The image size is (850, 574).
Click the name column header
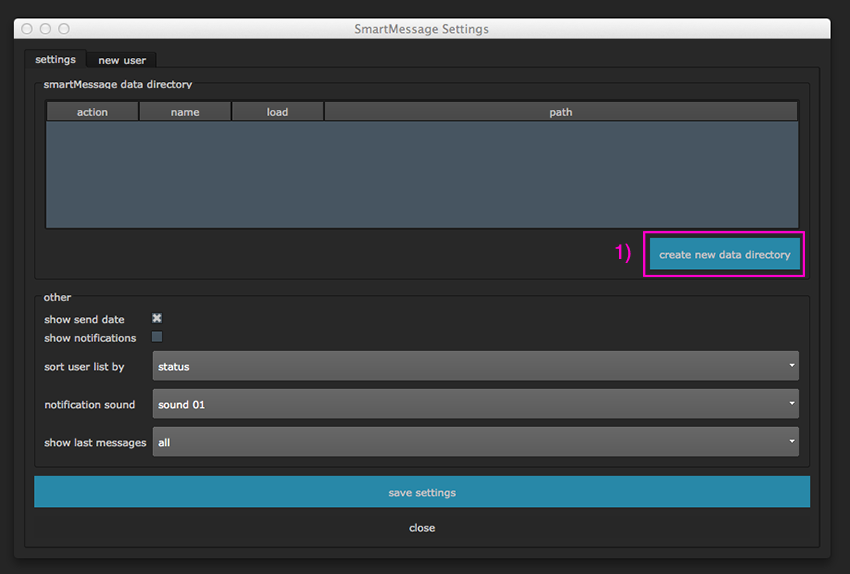185,112
